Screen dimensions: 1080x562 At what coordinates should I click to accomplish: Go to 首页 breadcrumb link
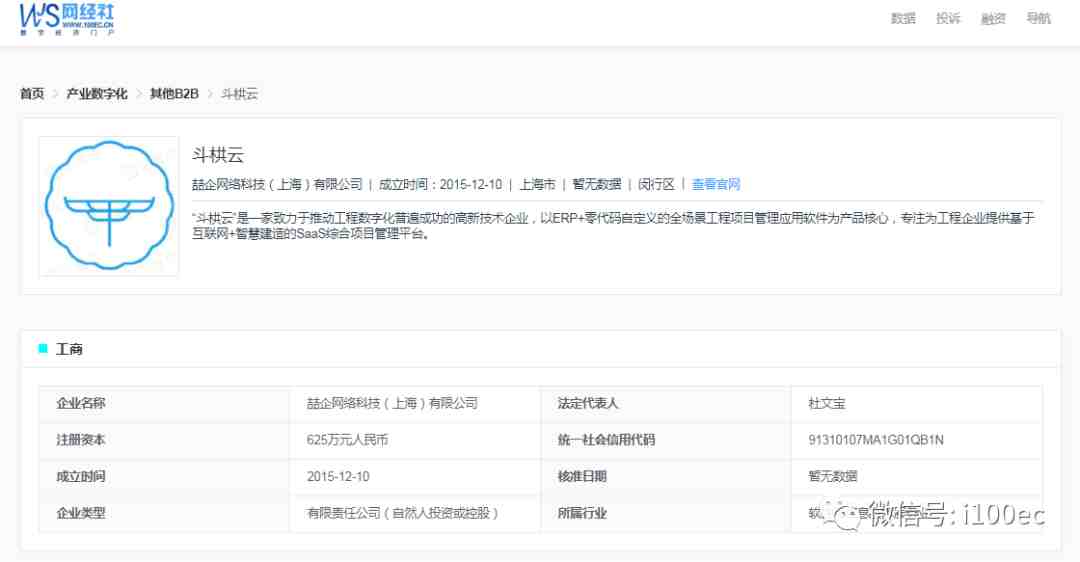[32, 94]
